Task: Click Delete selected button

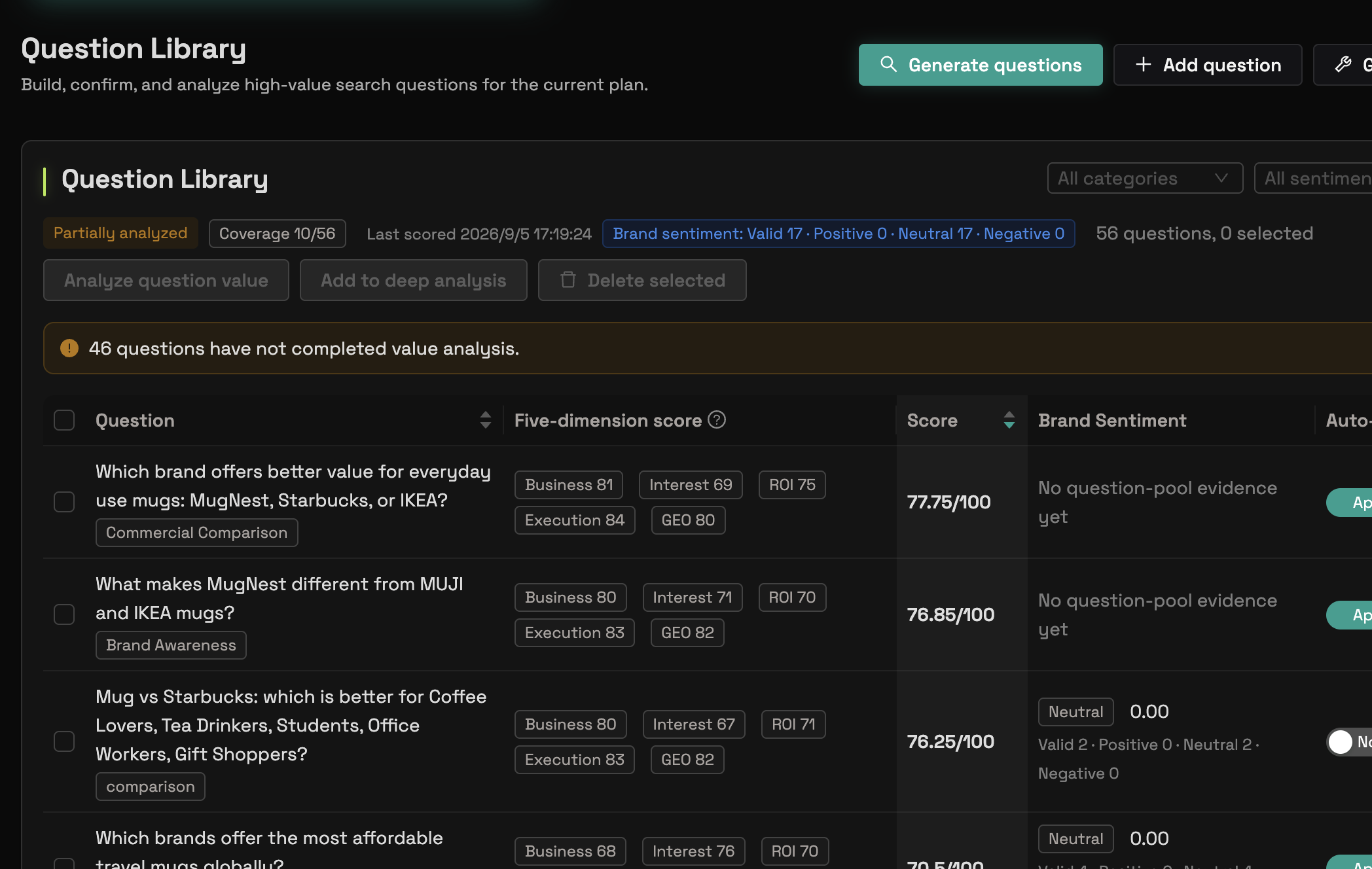Action: [642, 280]
